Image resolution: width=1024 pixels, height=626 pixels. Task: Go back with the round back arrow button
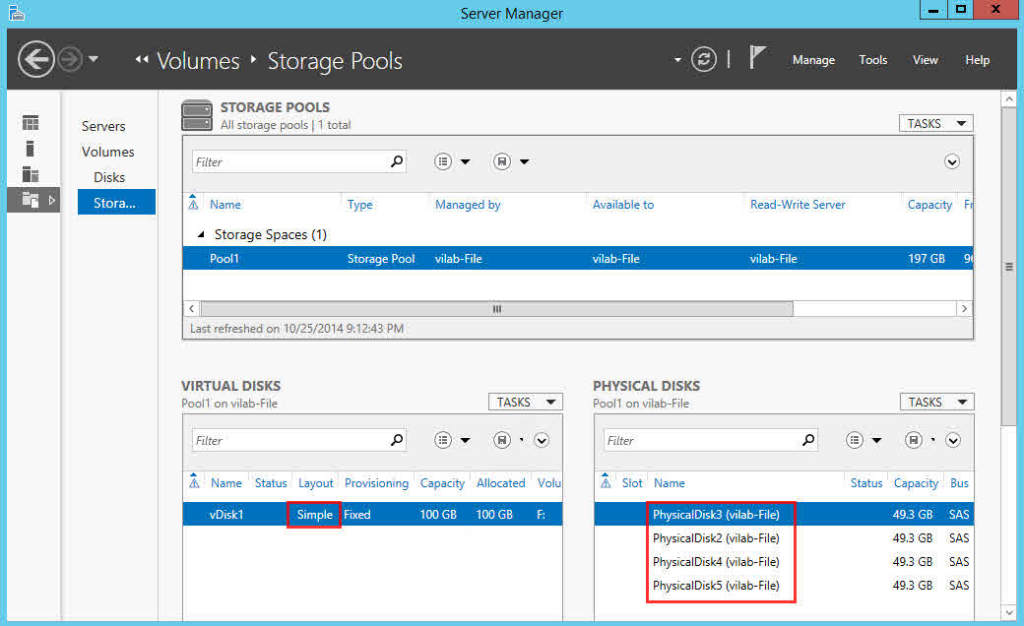tap(36, 59)
